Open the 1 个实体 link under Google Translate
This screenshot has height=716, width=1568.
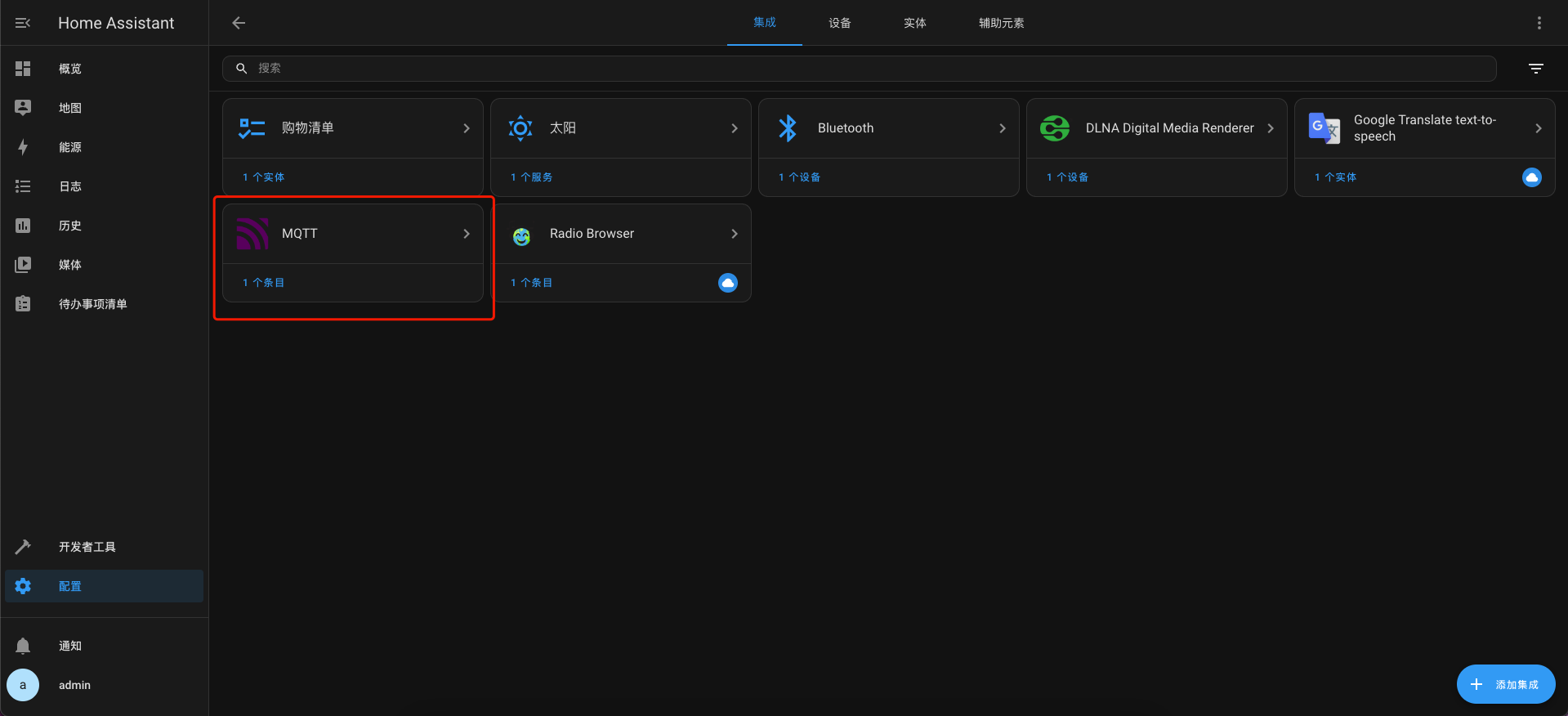point(1335,177)
